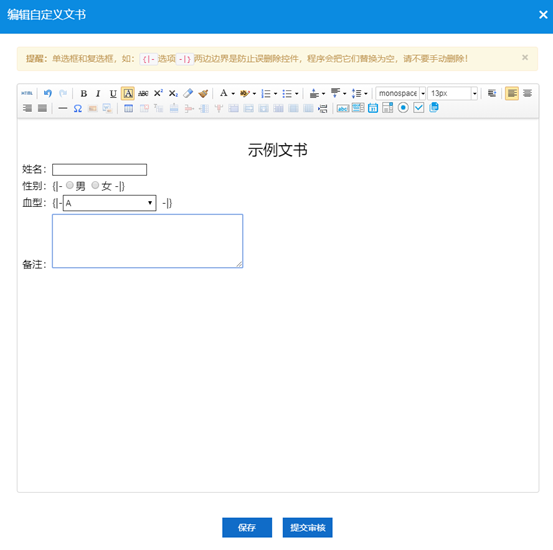This screenshot has width=553, height=550.
Task: Click the indent icon beside font size
Action: coord(492,93)
